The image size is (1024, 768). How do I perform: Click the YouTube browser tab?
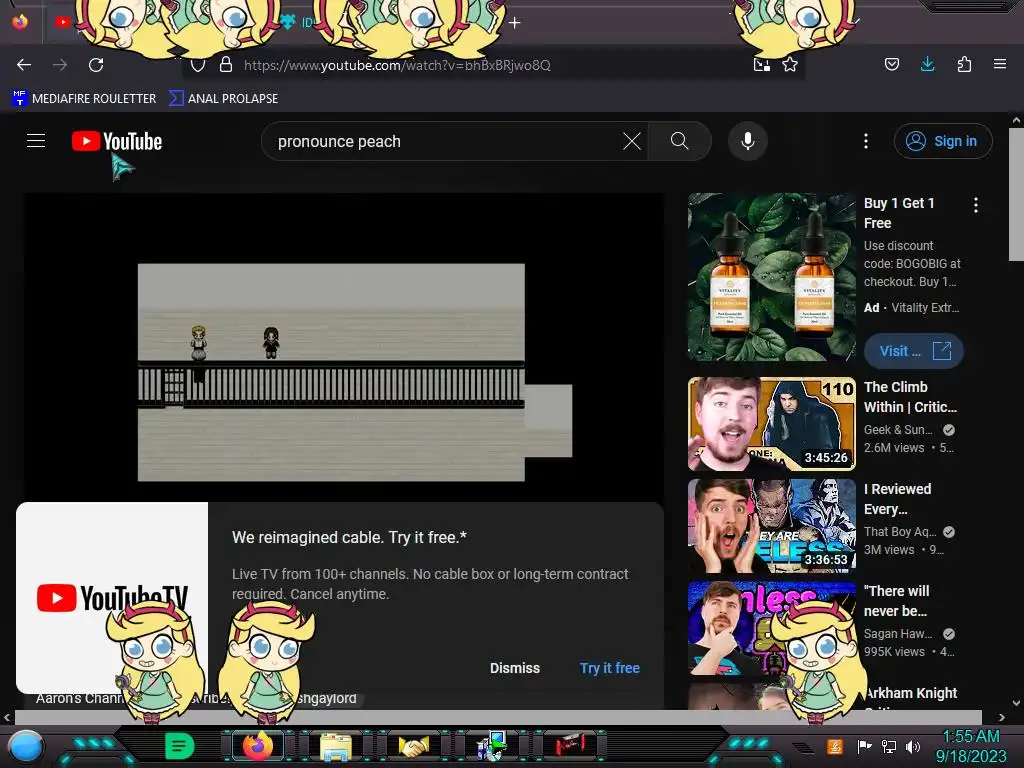click(63, 22)
